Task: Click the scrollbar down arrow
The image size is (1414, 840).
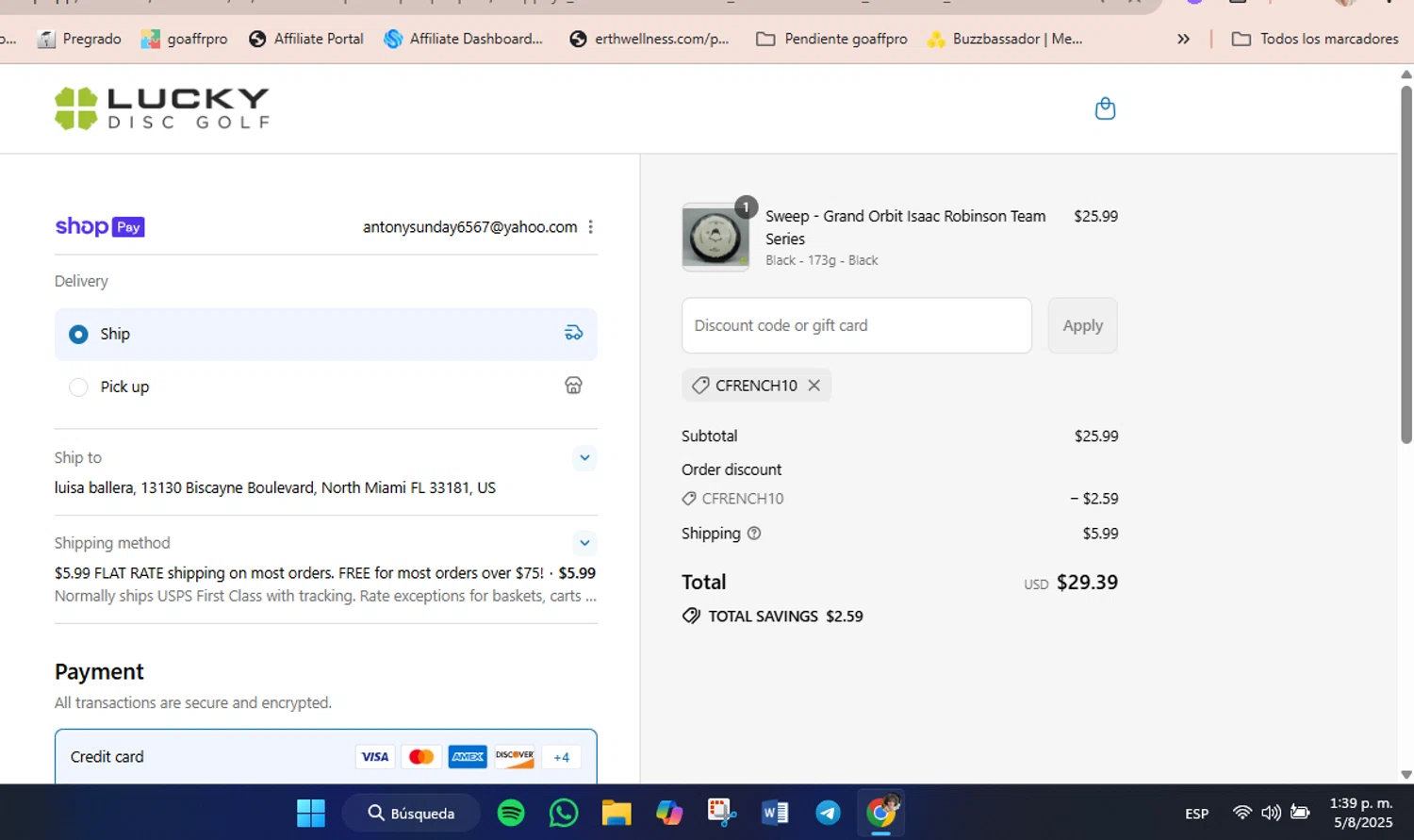Action: [1406, 775]
